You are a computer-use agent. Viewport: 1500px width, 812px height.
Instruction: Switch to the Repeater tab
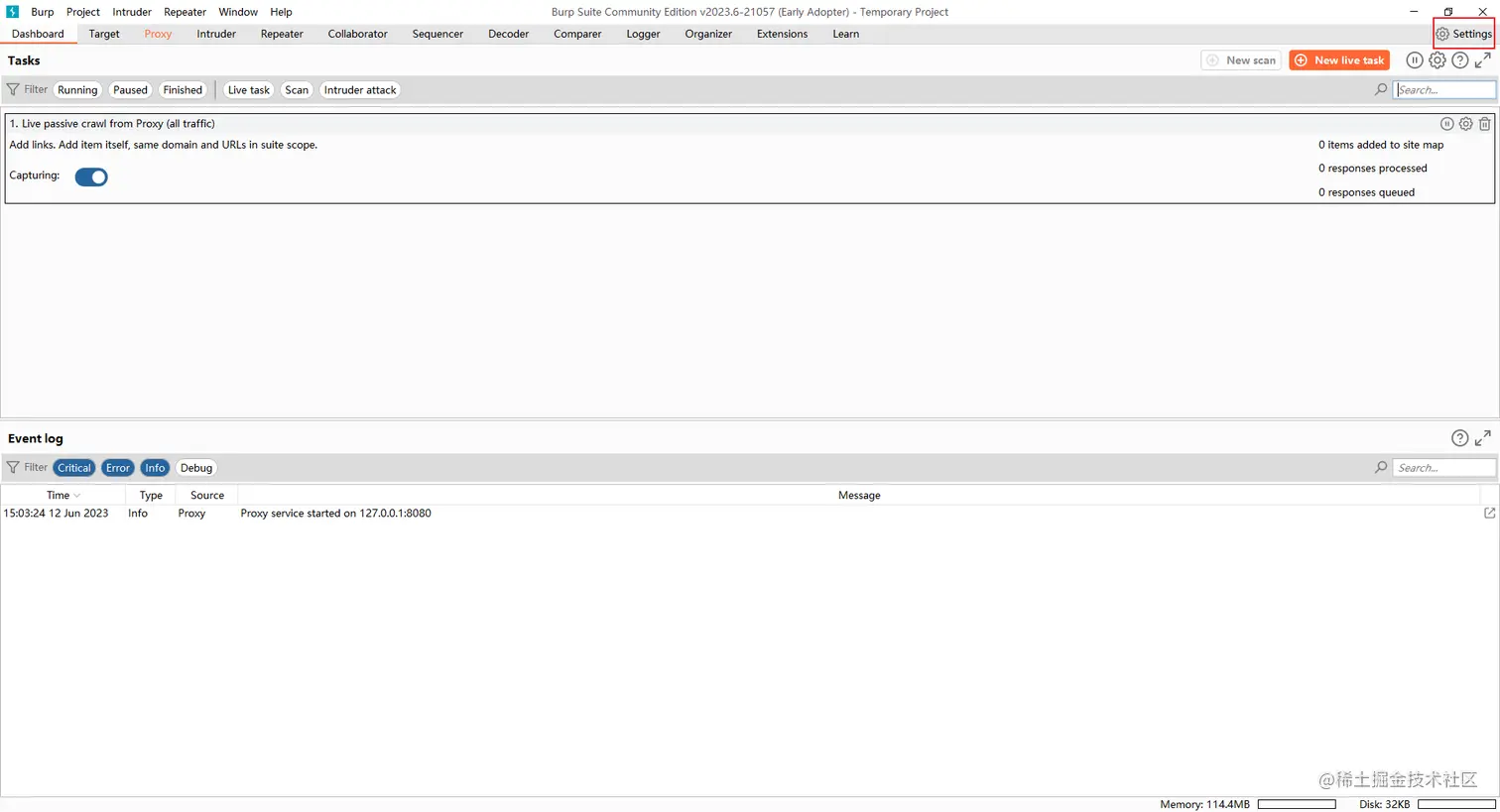282,34
